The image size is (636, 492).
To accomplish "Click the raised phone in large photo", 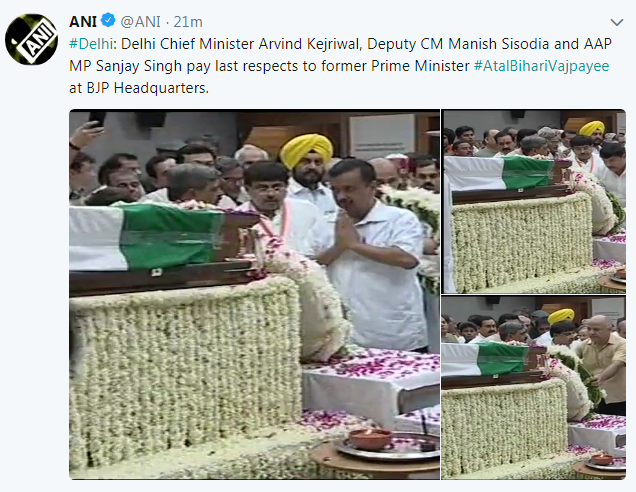I will 97,118.
